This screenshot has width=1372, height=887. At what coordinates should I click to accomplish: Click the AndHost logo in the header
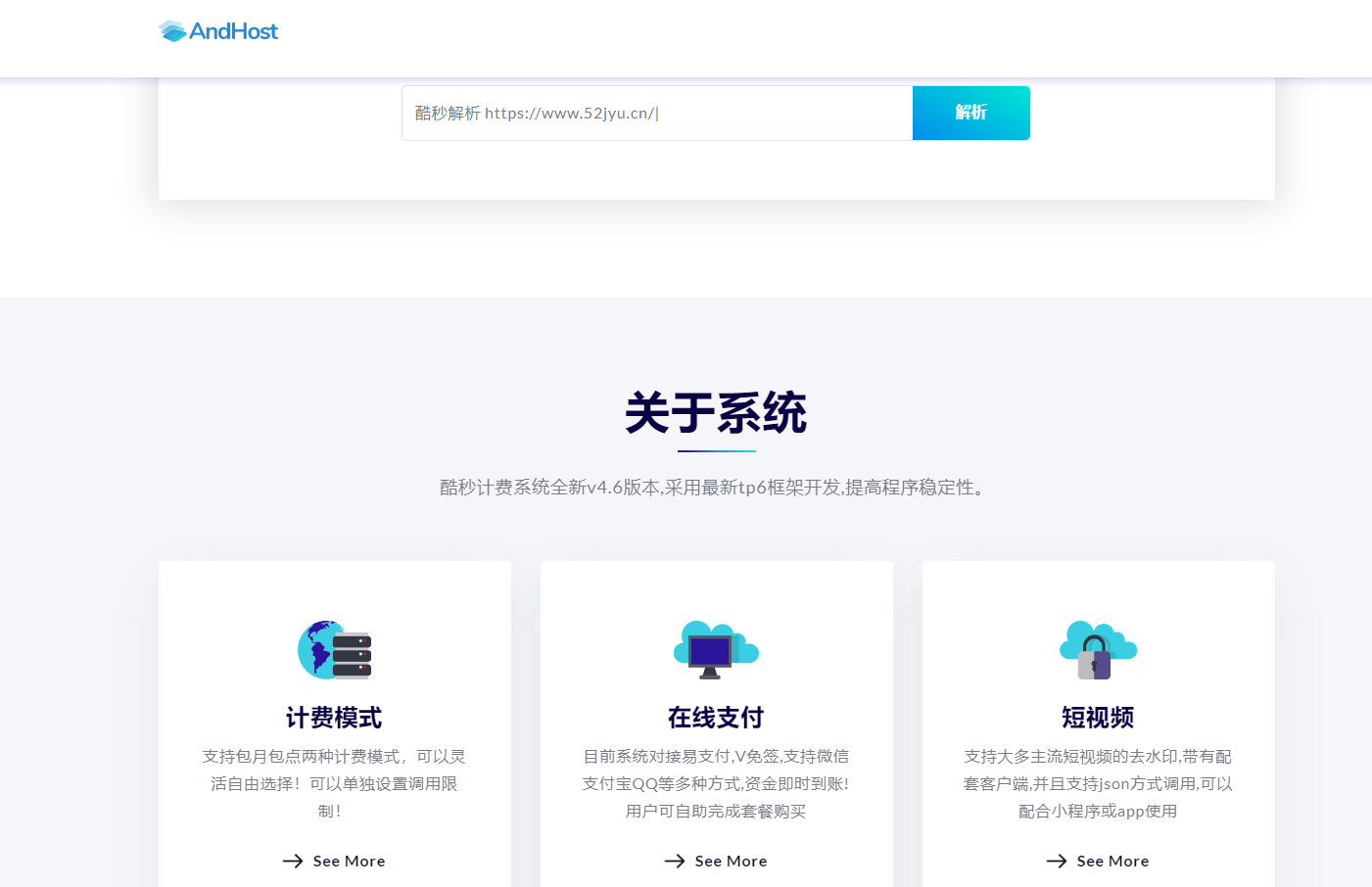(218, 31)
